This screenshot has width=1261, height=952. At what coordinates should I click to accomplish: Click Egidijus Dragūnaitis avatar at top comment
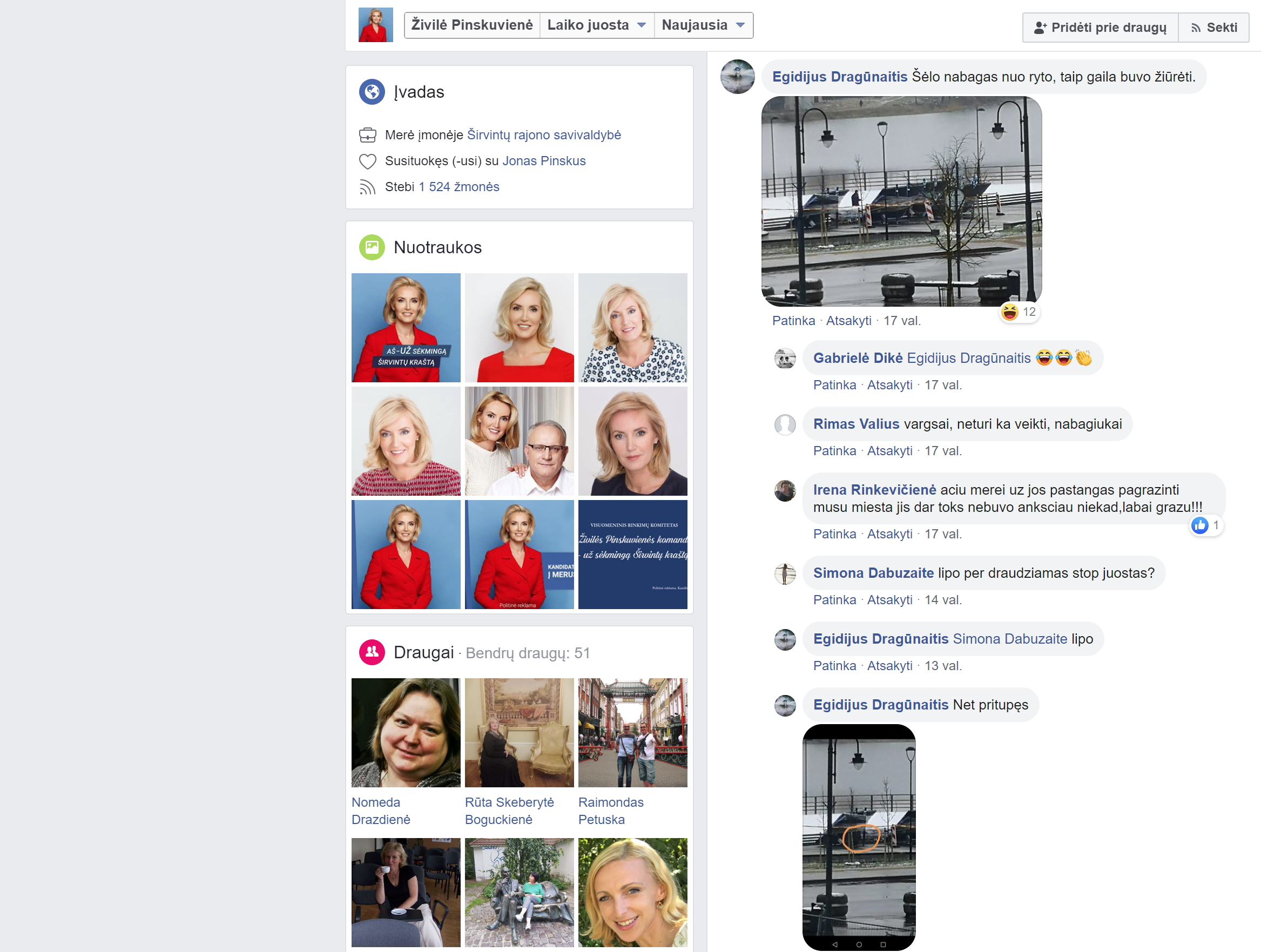[737, 76]
